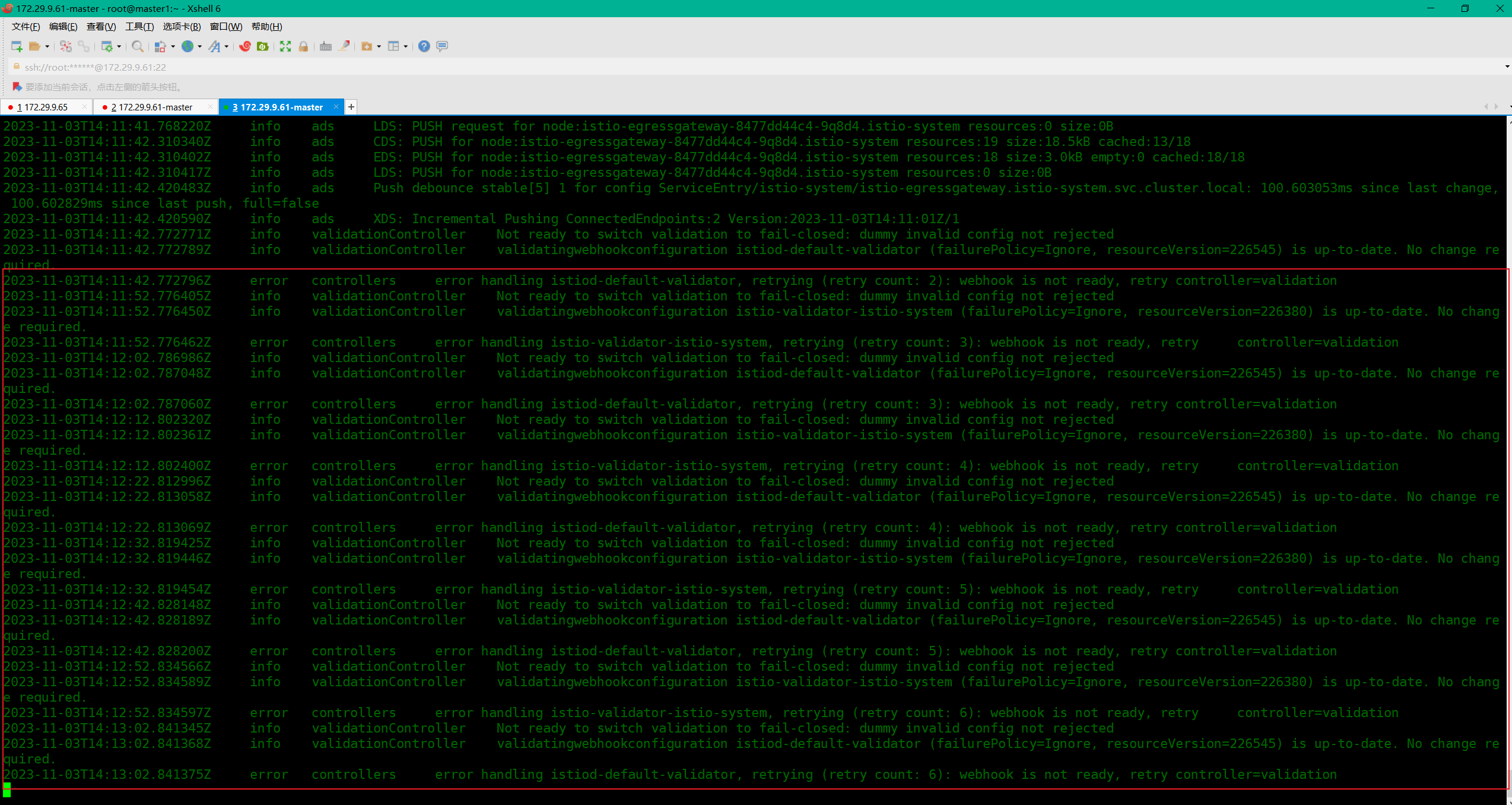Click the lock screen padlock icon
The width and height of the screenshot is (1512, 805).
point(303,46)
